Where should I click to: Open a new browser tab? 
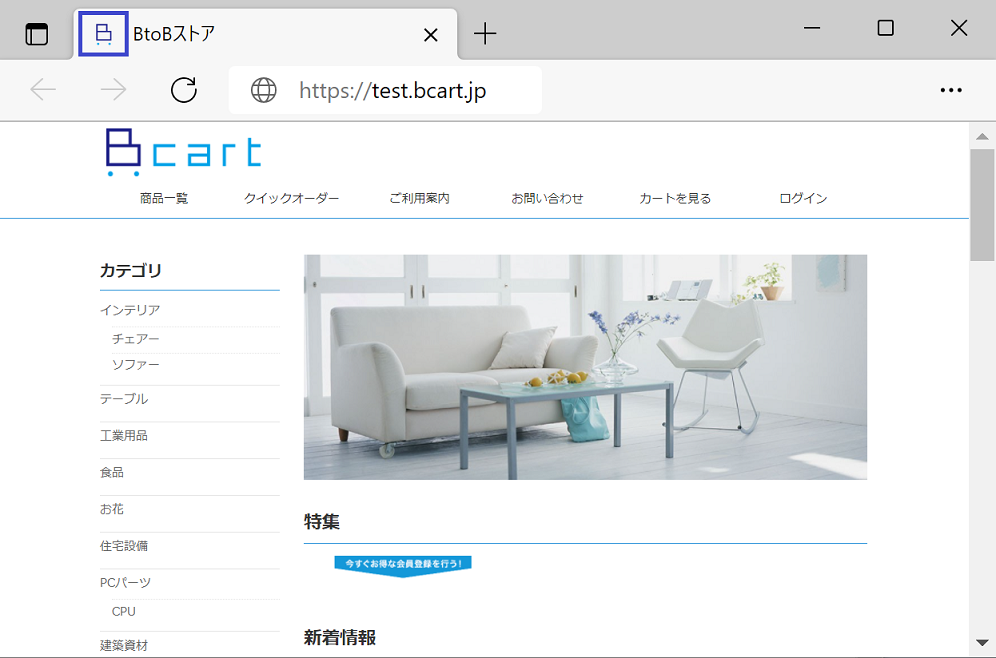pyautogui.click(x=485, y=34)
